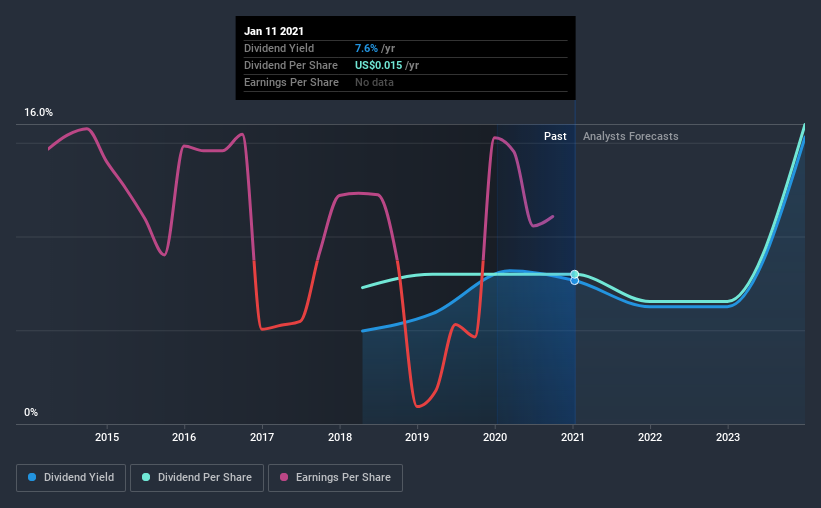Select the 2020 axis label
The width and height of the screenshot is (821, 508).
[x=495, y=437]
